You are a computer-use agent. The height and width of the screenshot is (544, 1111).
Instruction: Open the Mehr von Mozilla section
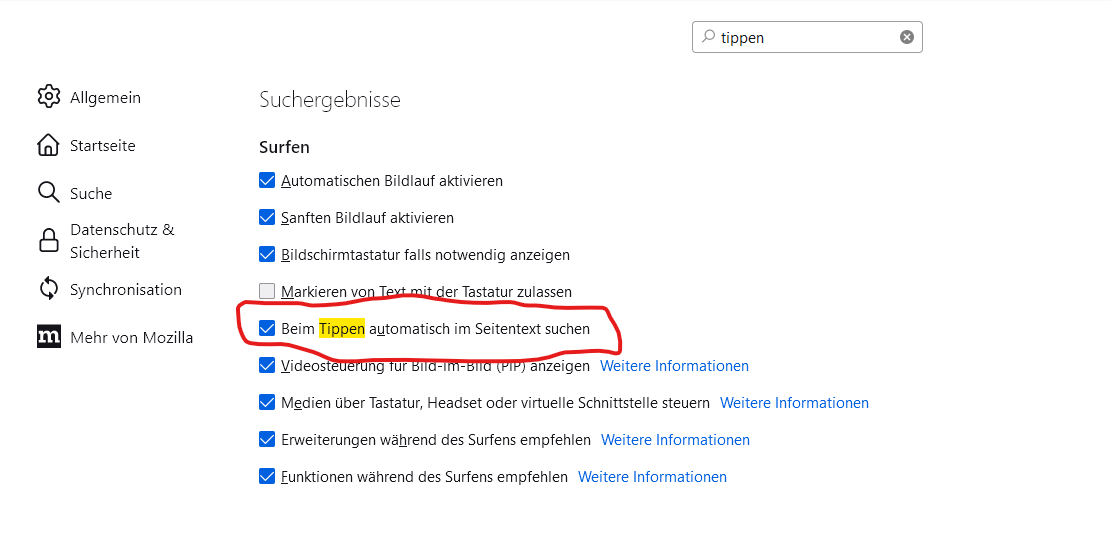(131, 337)
